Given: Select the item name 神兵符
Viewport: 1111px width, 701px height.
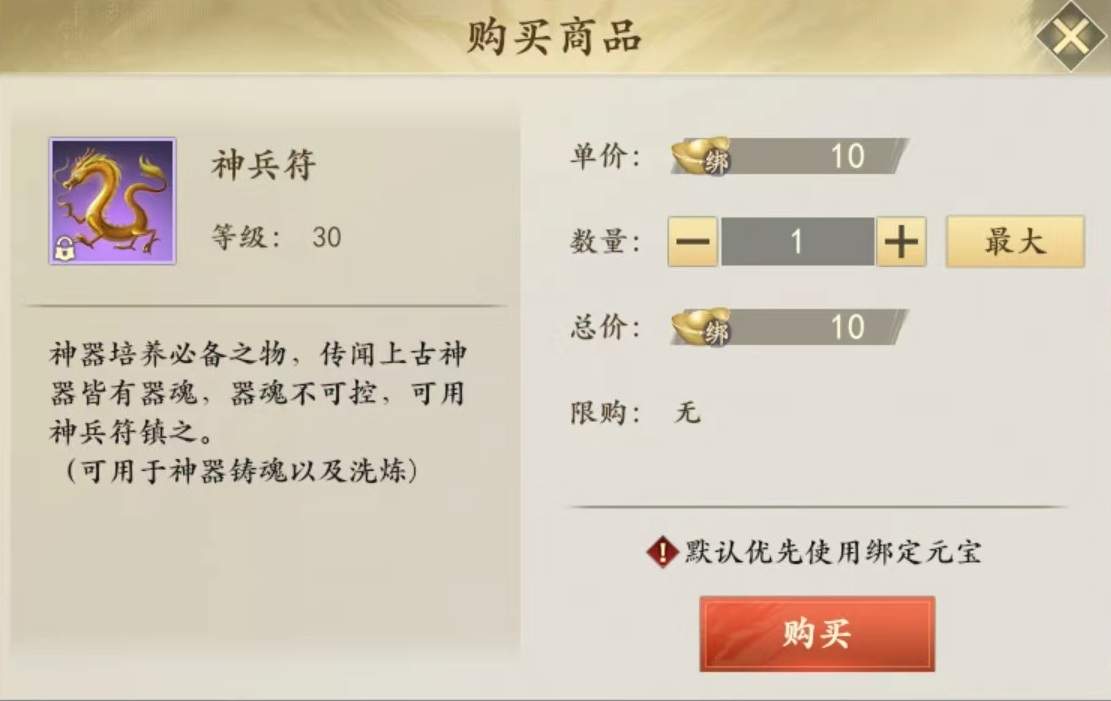Looking at the screenshot, I should [264, 165].
